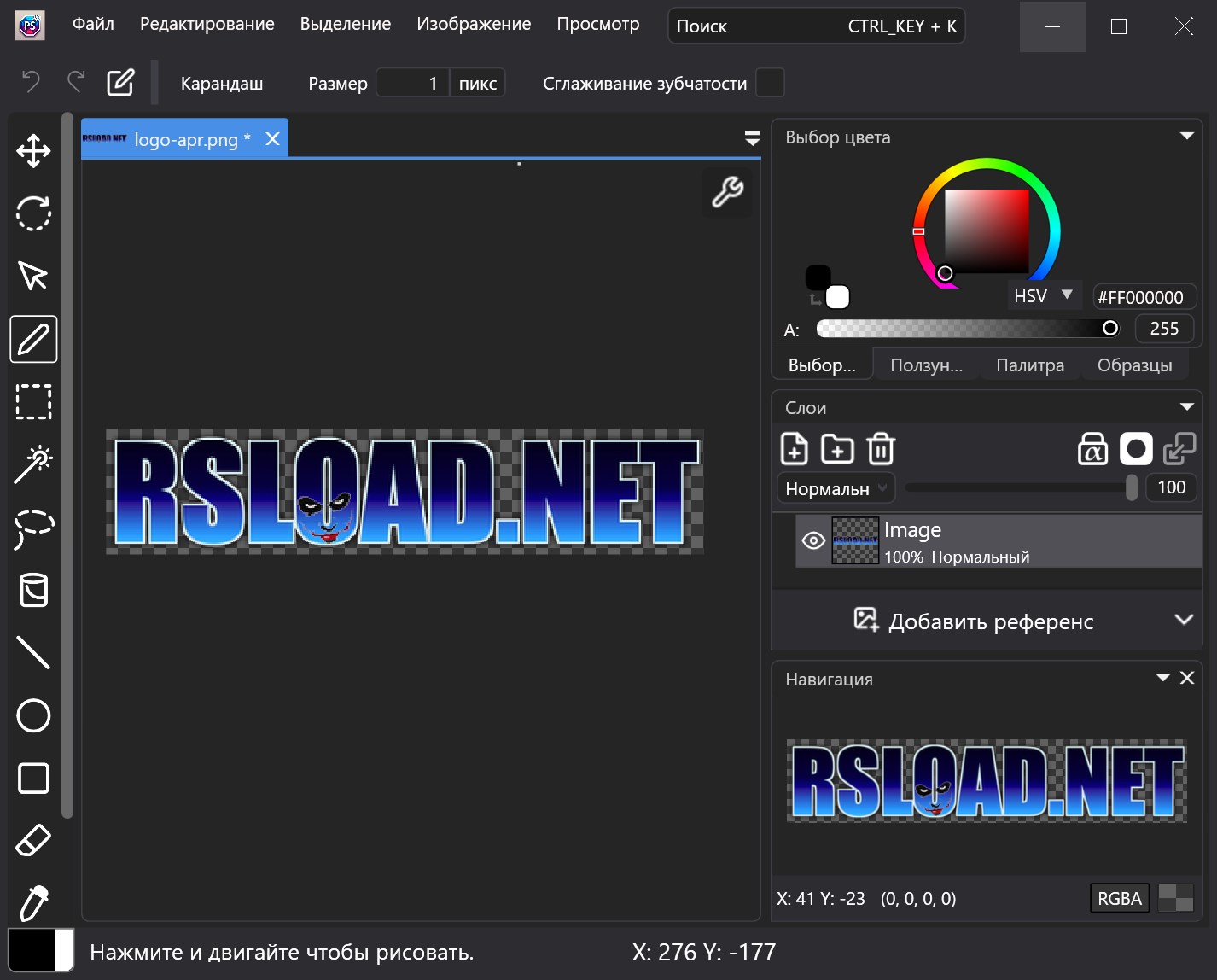The image size is (1217, 980).
Task: Open the Просмотр menu
Action: pyautogui.click(x=598, y=24)
